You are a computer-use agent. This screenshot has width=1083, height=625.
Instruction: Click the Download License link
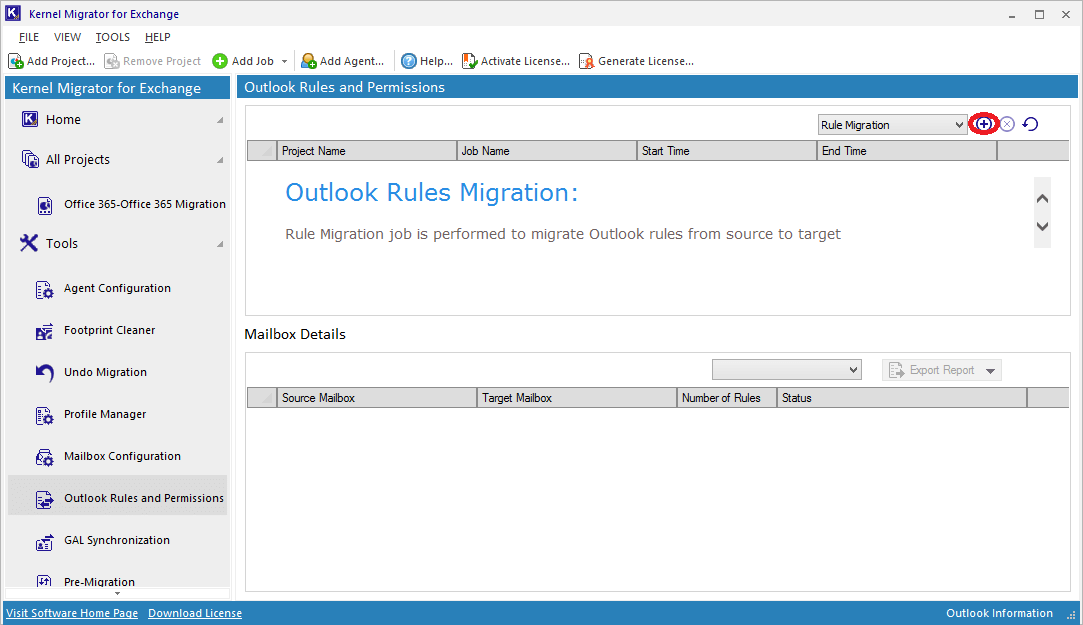click(x=195, y=613)
